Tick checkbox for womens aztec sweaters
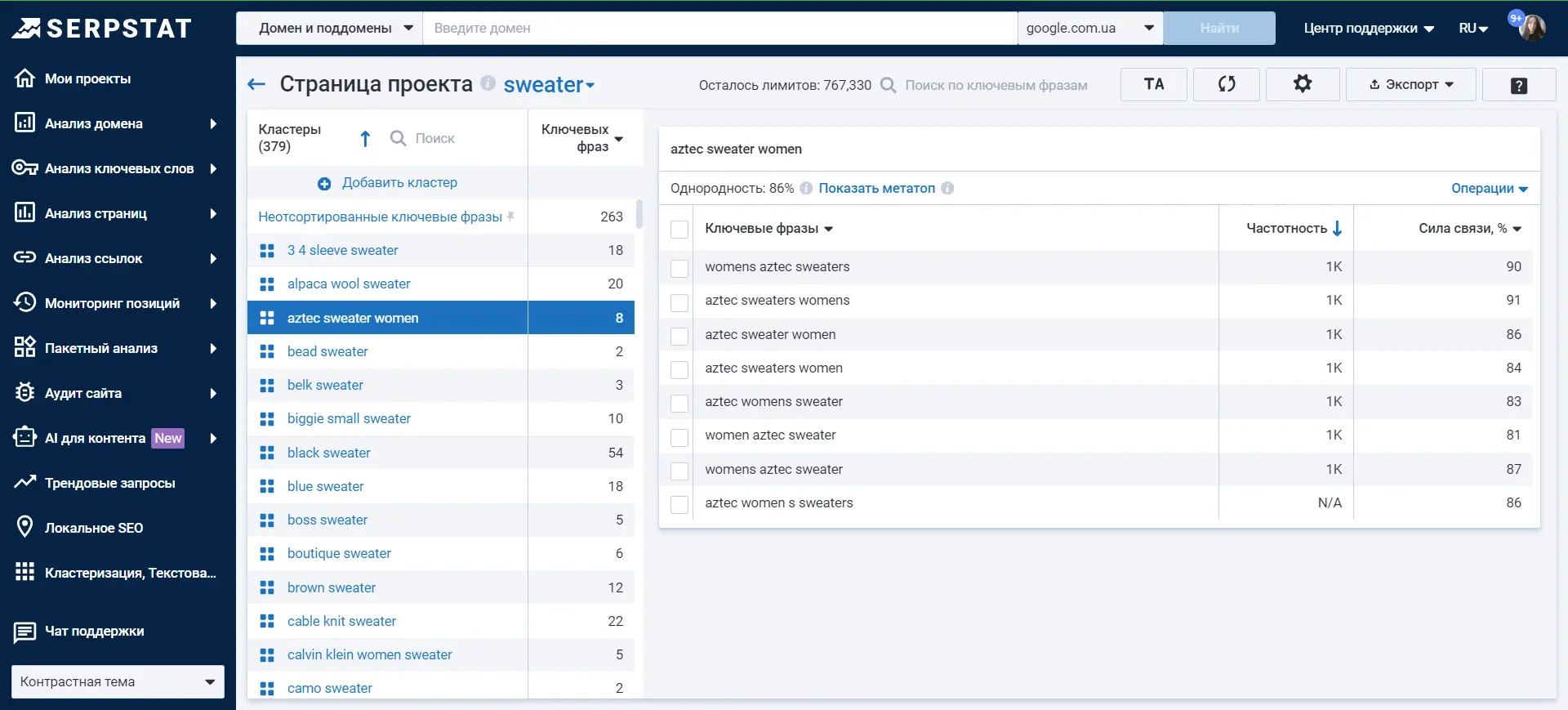 [x=679, y=268]
